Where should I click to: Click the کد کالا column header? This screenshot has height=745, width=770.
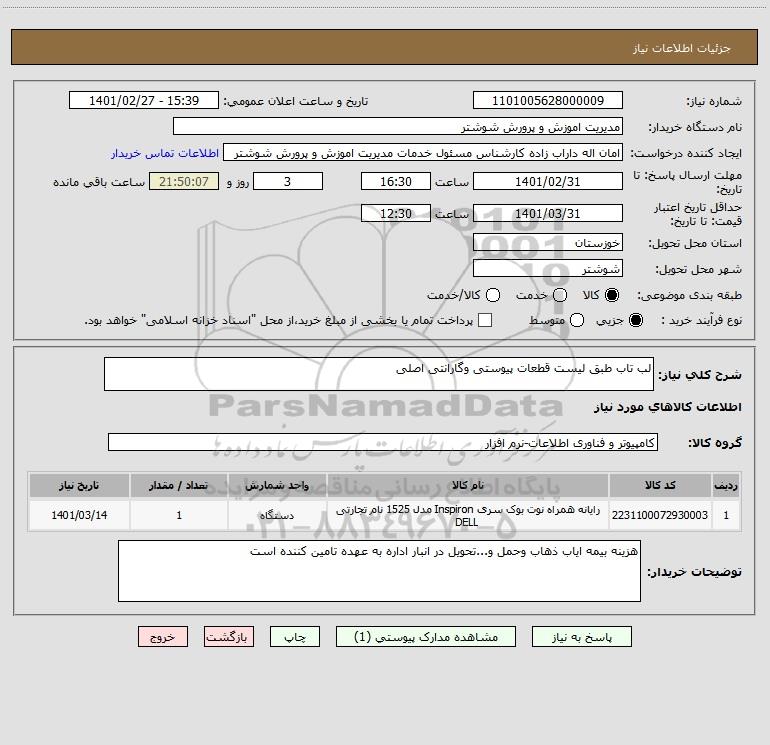660,485
